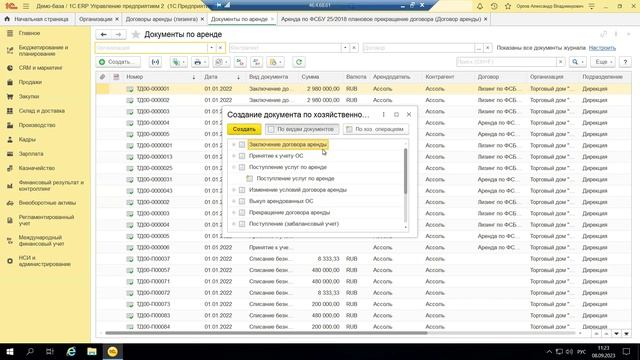Expand Изменение условий договора аренды node
The width and height of the screenshot is (640, 360).
234,190
